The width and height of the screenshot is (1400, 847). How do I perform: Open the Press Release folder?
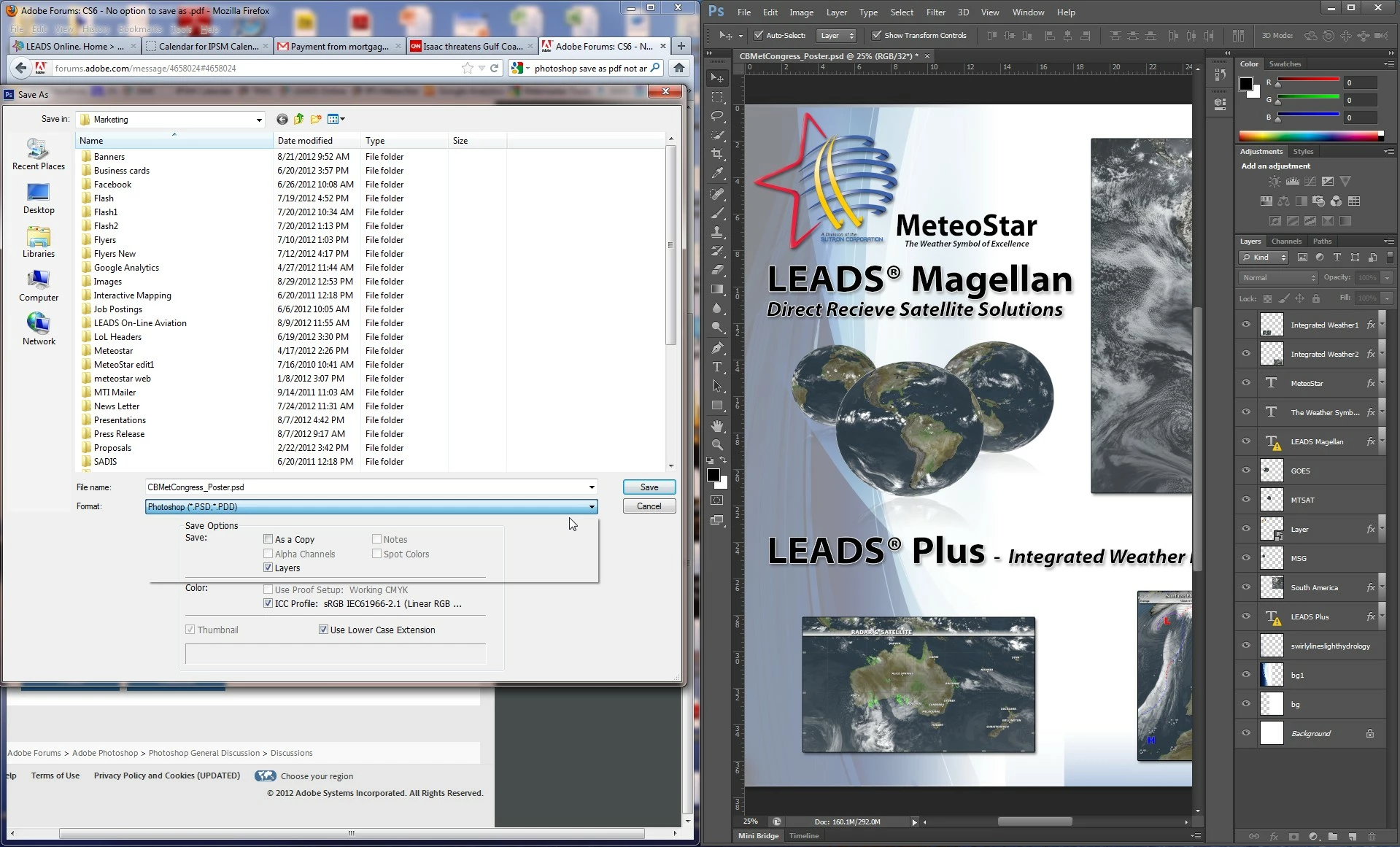(x=119, y=433)
